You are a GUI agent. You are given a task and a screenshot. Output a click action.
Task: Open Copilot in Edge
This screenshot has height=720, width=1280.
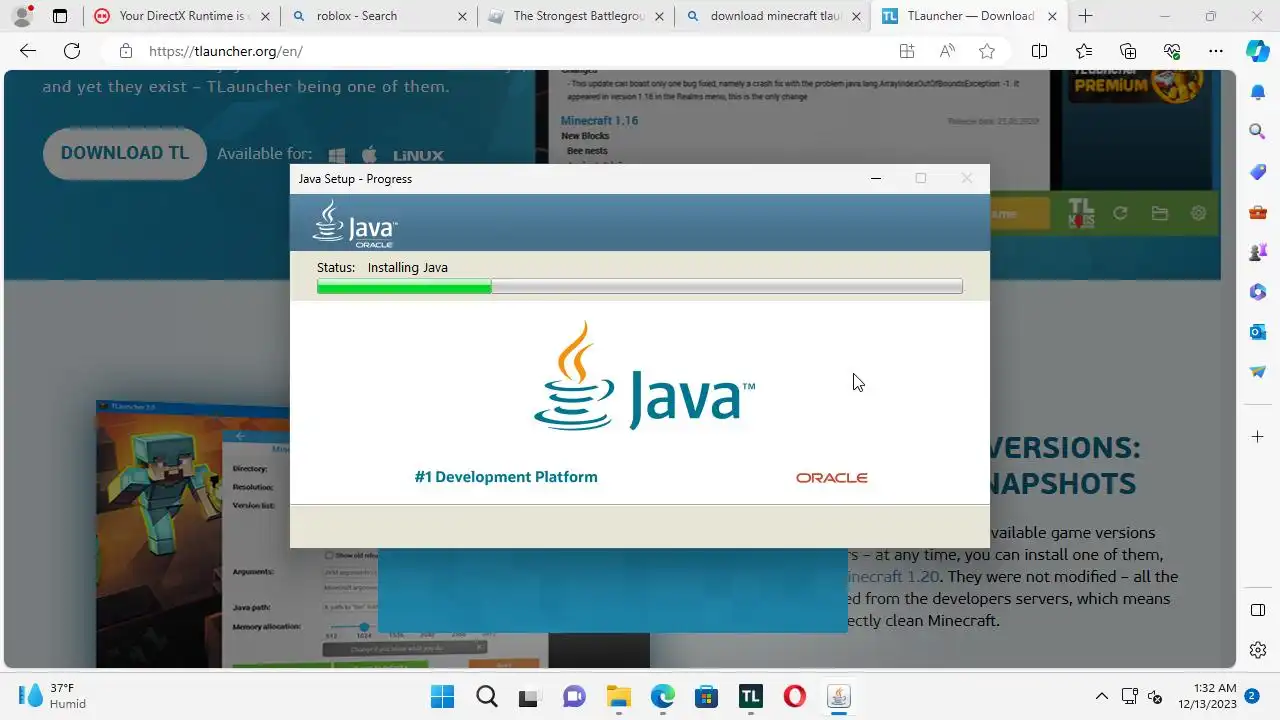point(1258,51)
